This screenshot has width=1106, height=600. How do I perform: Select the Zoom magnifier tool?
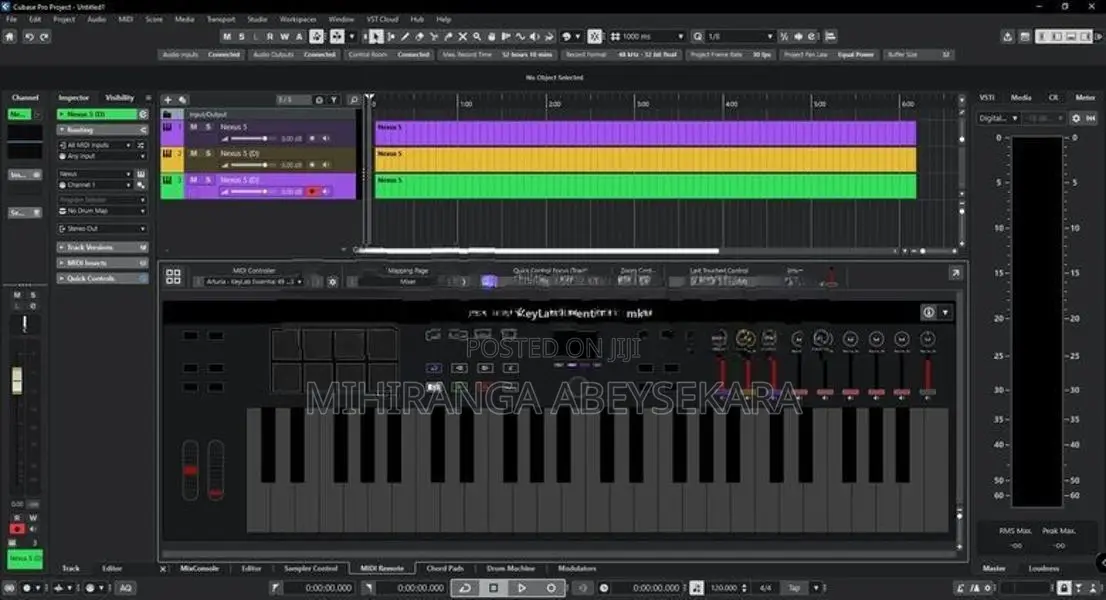point(477,37)
